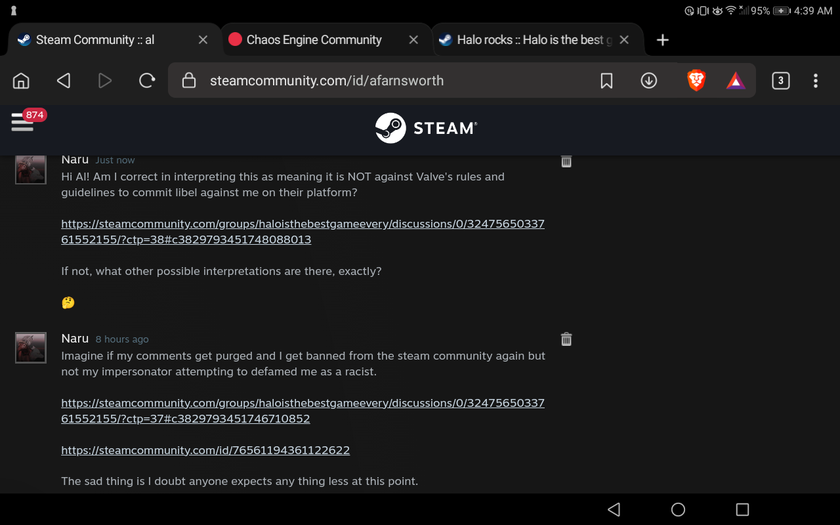Close the Steam Community tab

pos(203,40)
